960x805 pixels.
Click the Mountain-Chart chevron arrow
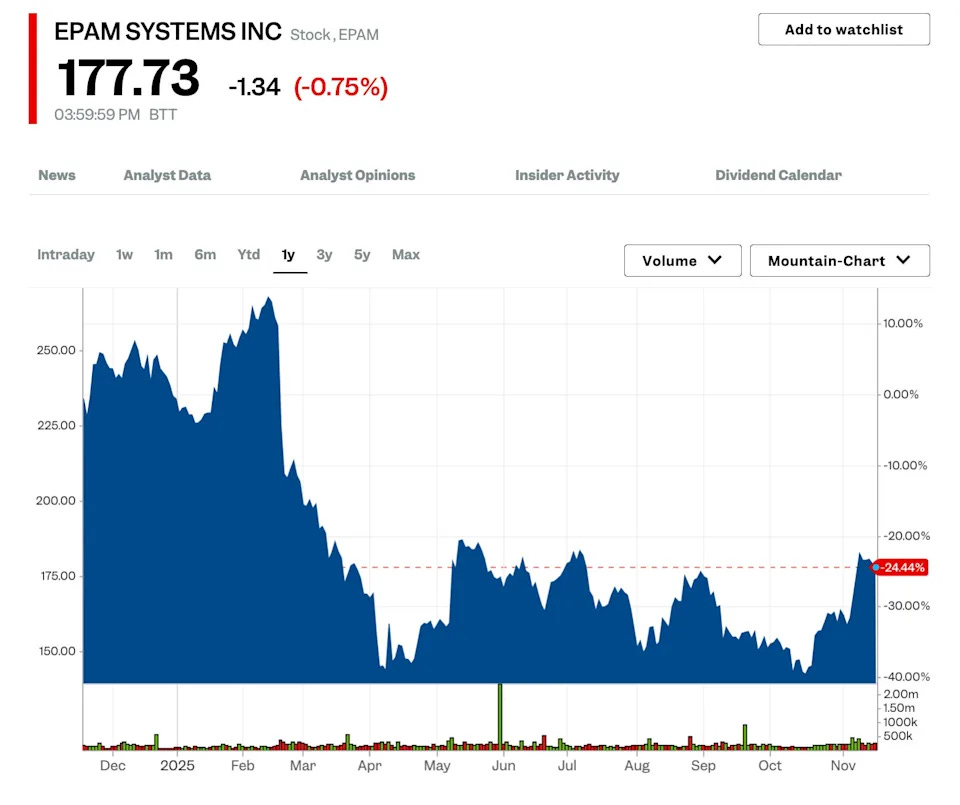coord(903,260)
